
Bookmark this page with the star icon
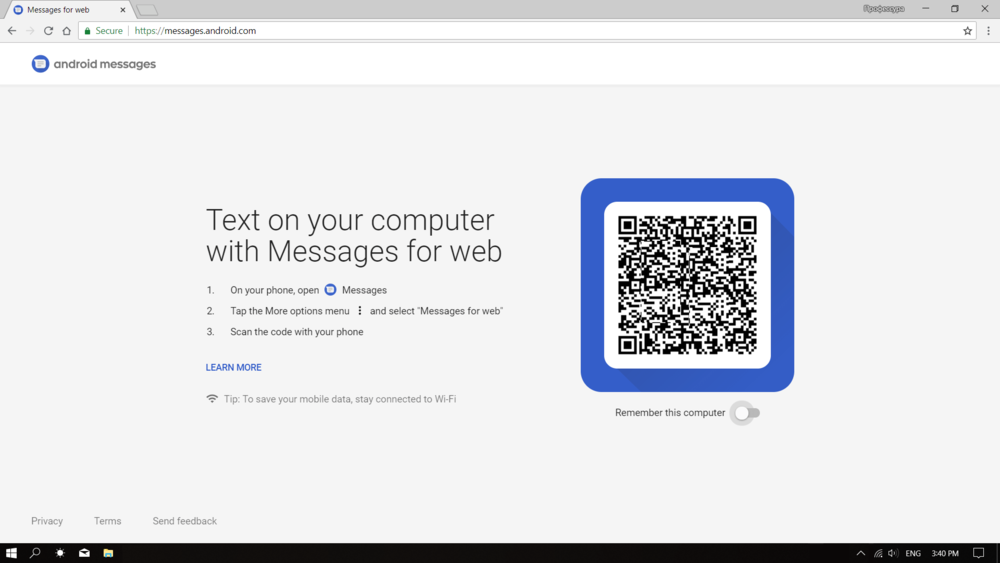click(967, 31)
